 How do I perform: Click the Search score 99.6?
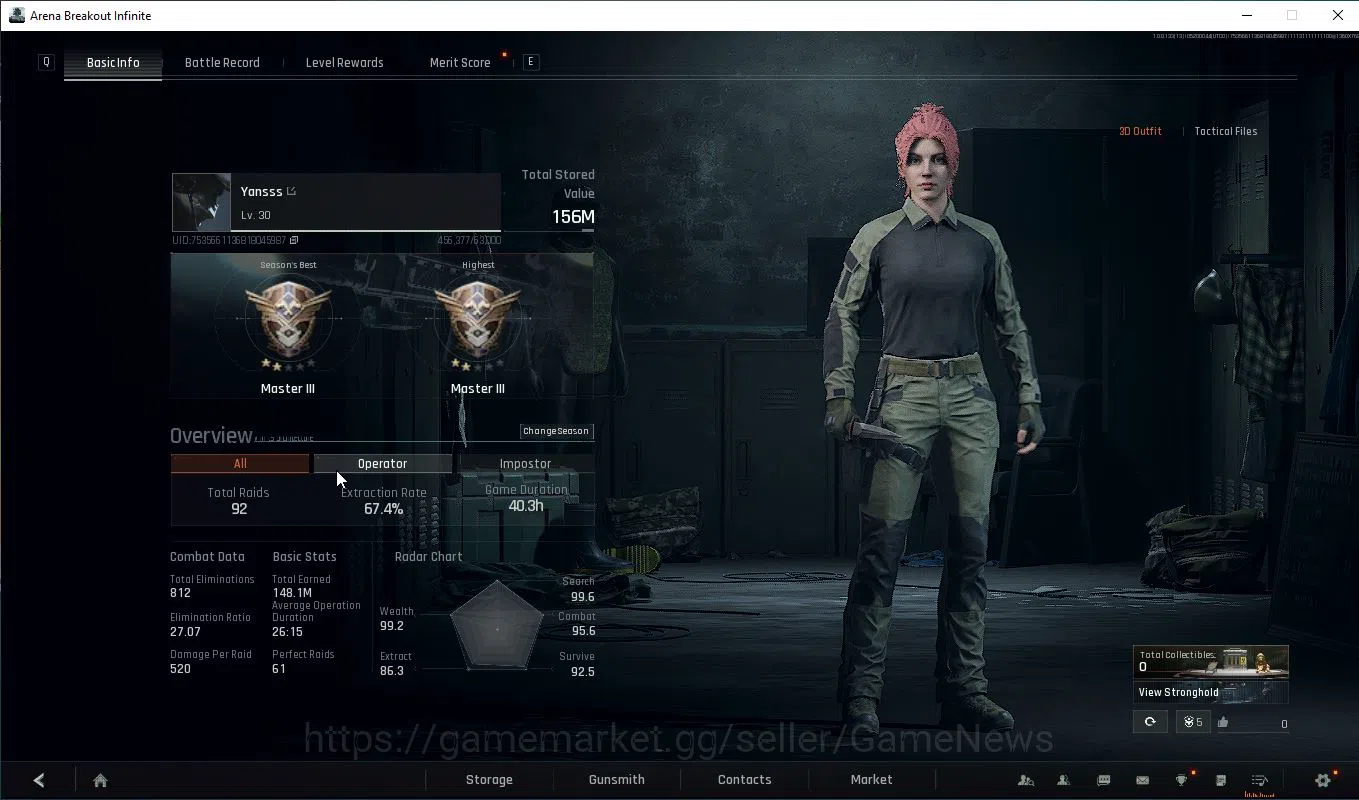583,597
